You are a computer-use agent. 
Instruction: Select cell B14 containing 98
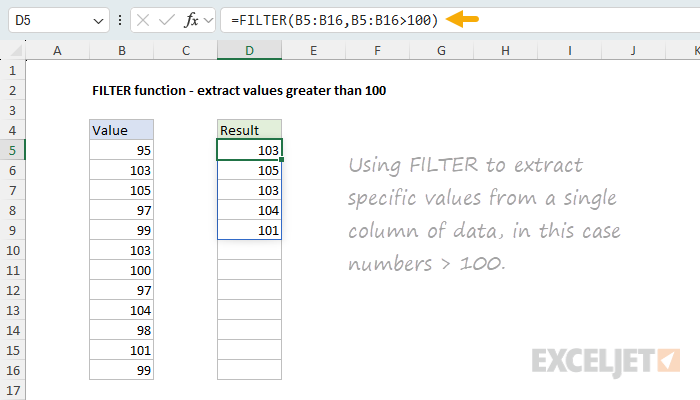121,330
